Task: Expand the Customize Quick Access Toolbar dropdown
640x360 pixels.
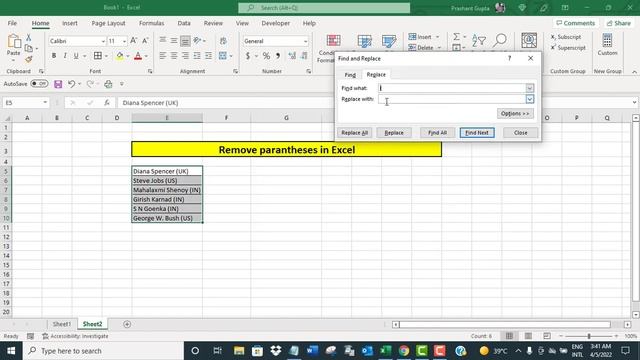Action: click(122, 84)
